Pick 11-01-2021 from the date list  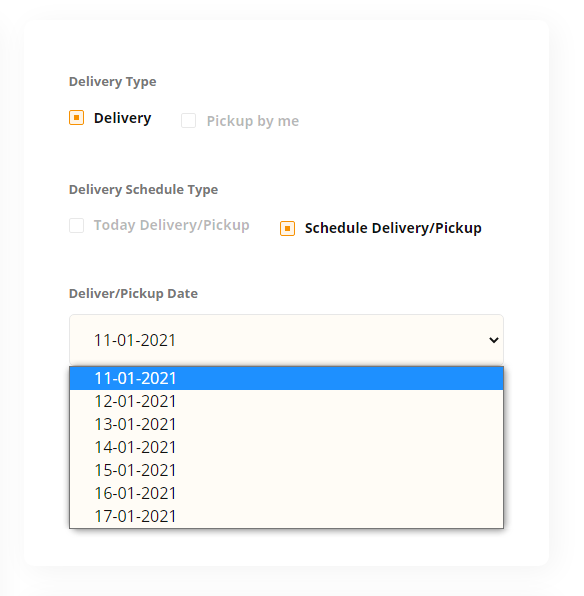tap(286, 378)
